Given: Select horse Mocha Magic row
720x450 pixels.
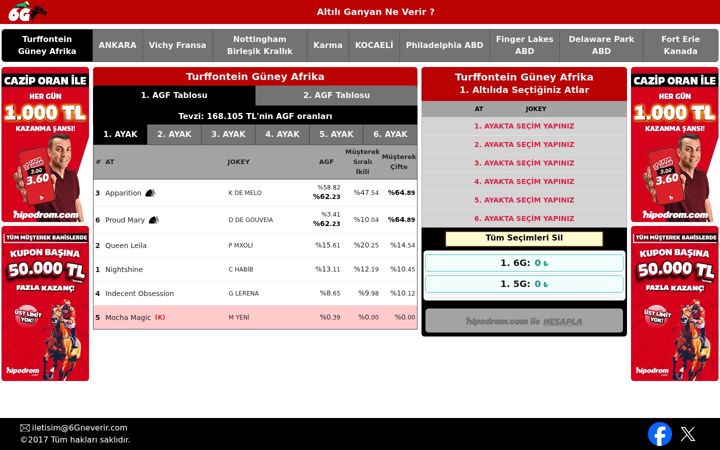Looking at the screenshot, I should [255, 317].
